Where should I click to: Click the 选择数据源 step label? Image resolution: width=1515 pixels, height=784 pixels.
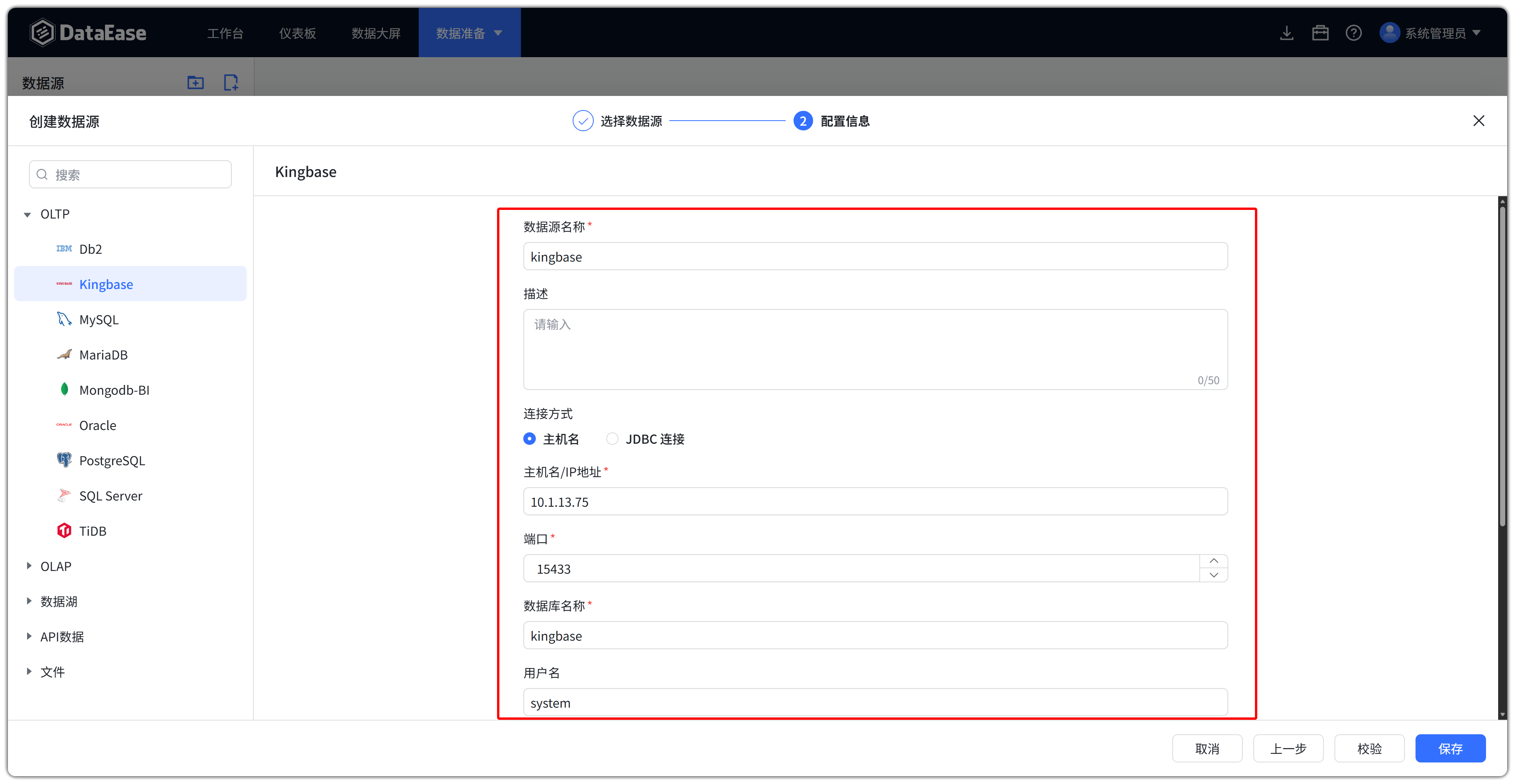[x=631, y=121]
